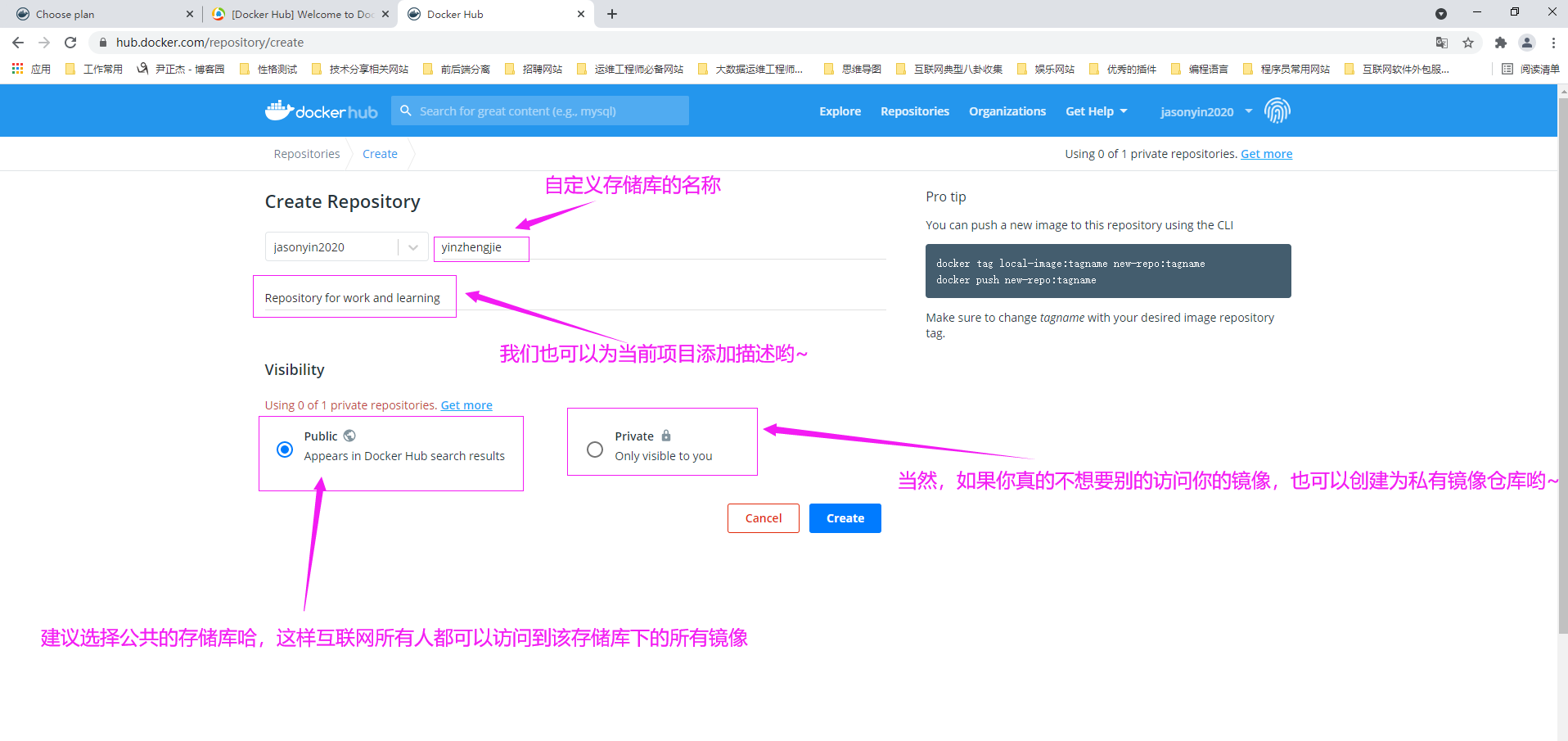The image size is (1568, 741).
Task: Reload the page
Action: (70, 43)
